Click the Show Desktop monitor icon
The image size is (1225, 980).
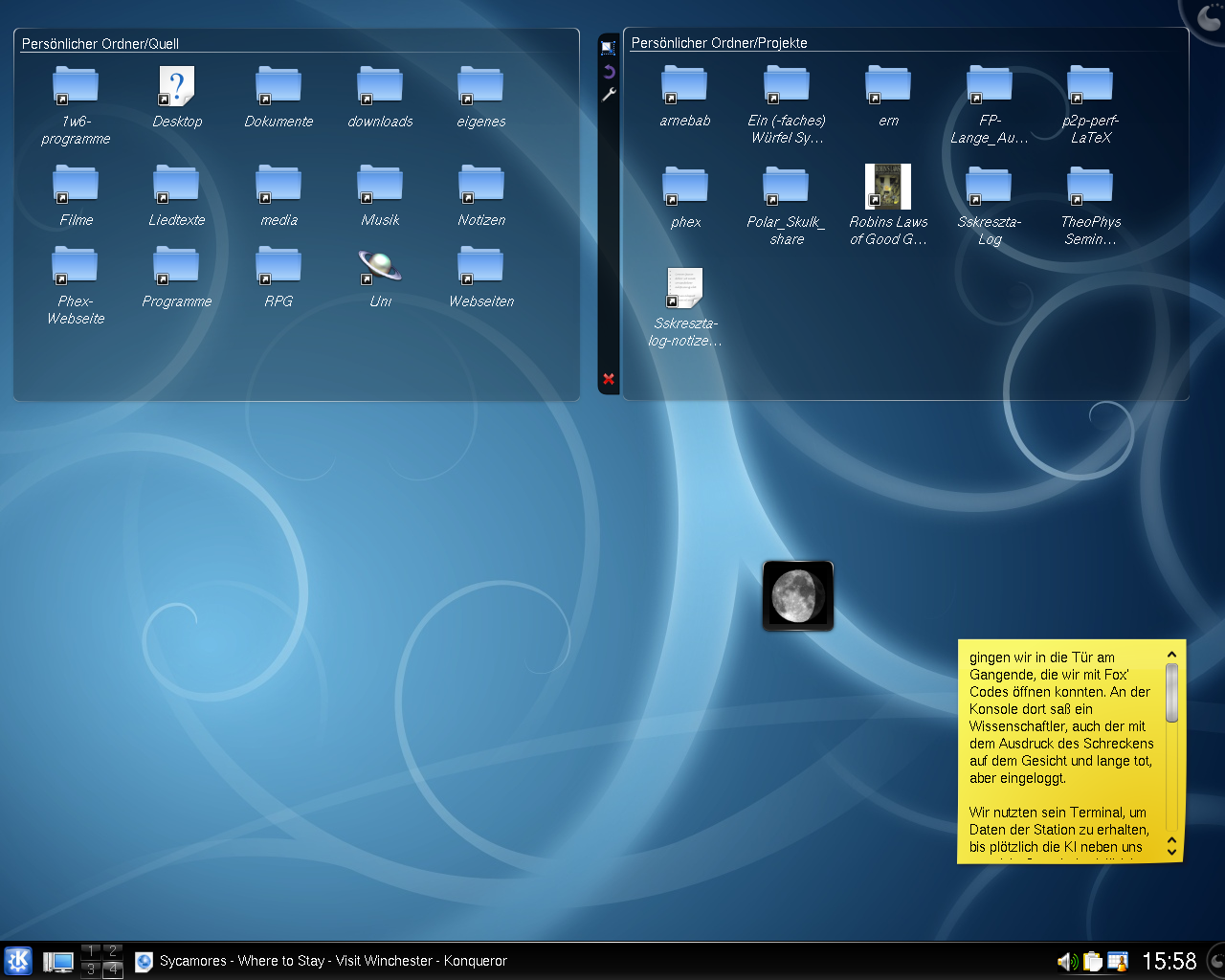tap(58, 962)
